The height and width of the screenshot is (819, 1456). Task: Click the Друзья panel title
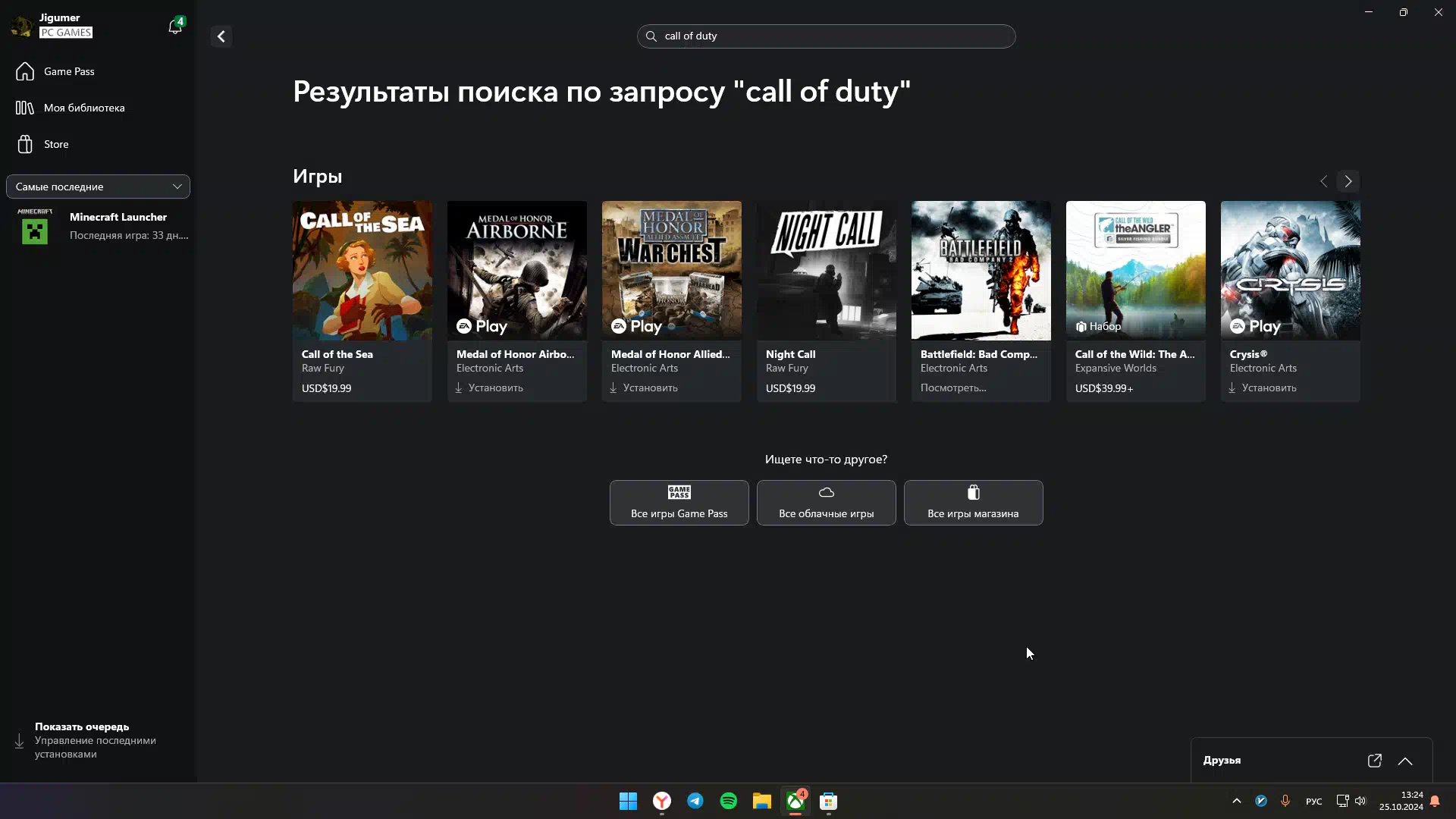(x=1222, y=761)
